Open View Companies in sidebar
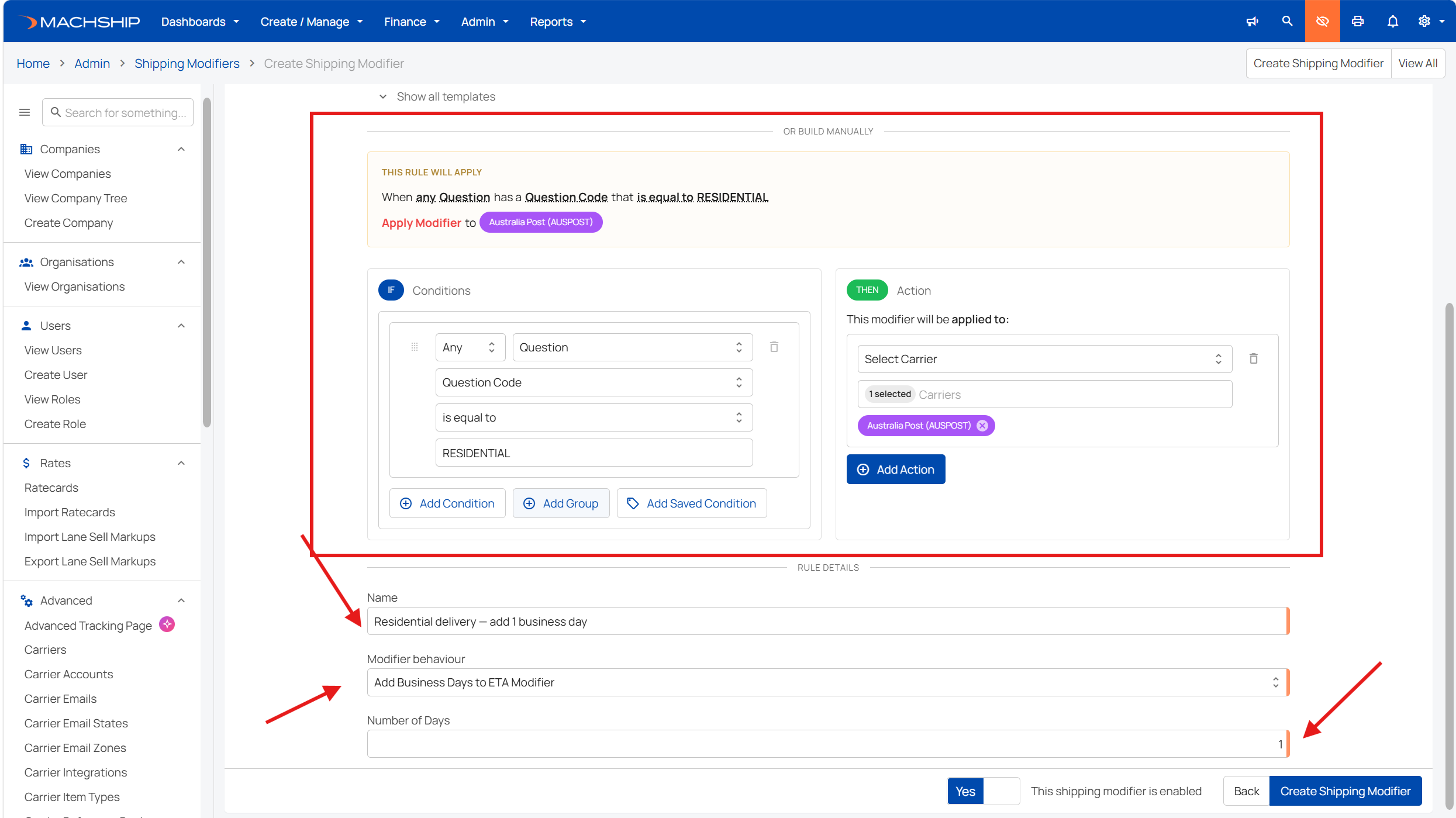The width and height of the screenshot is (1456, 818). click(x=67, y=174)
